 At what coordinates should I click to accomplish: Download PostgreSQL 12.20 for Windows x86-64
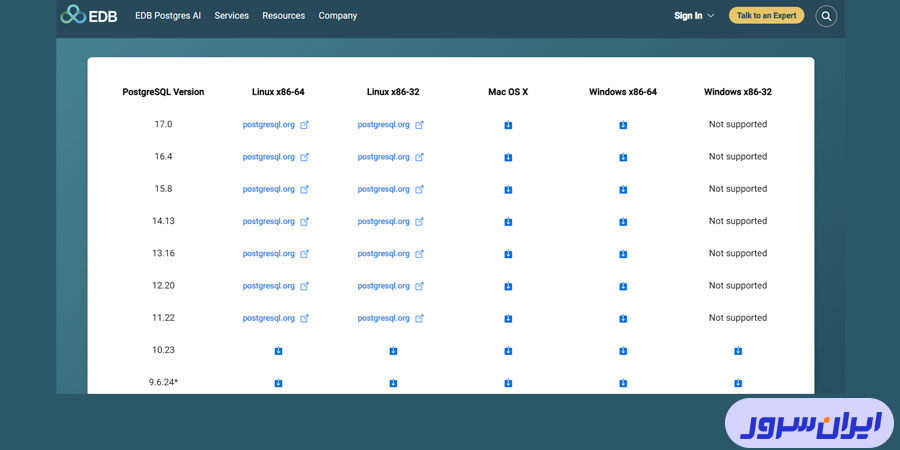pyautogui.click(x=623, y=286)
